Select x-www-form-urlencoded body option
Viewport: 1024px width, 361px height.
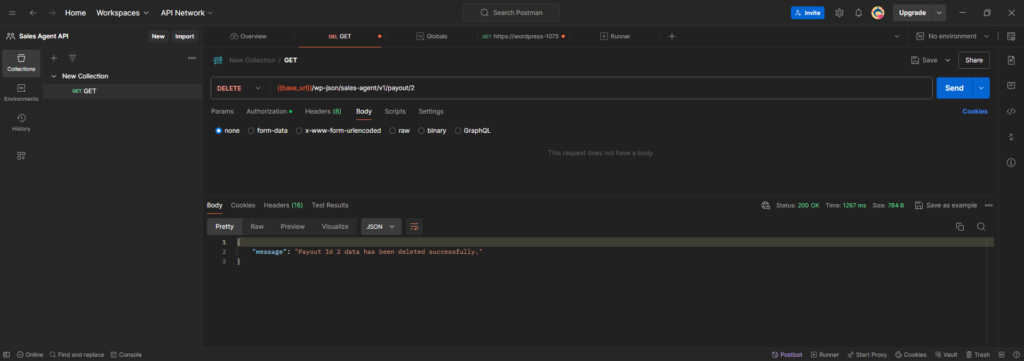pos(338,131)
